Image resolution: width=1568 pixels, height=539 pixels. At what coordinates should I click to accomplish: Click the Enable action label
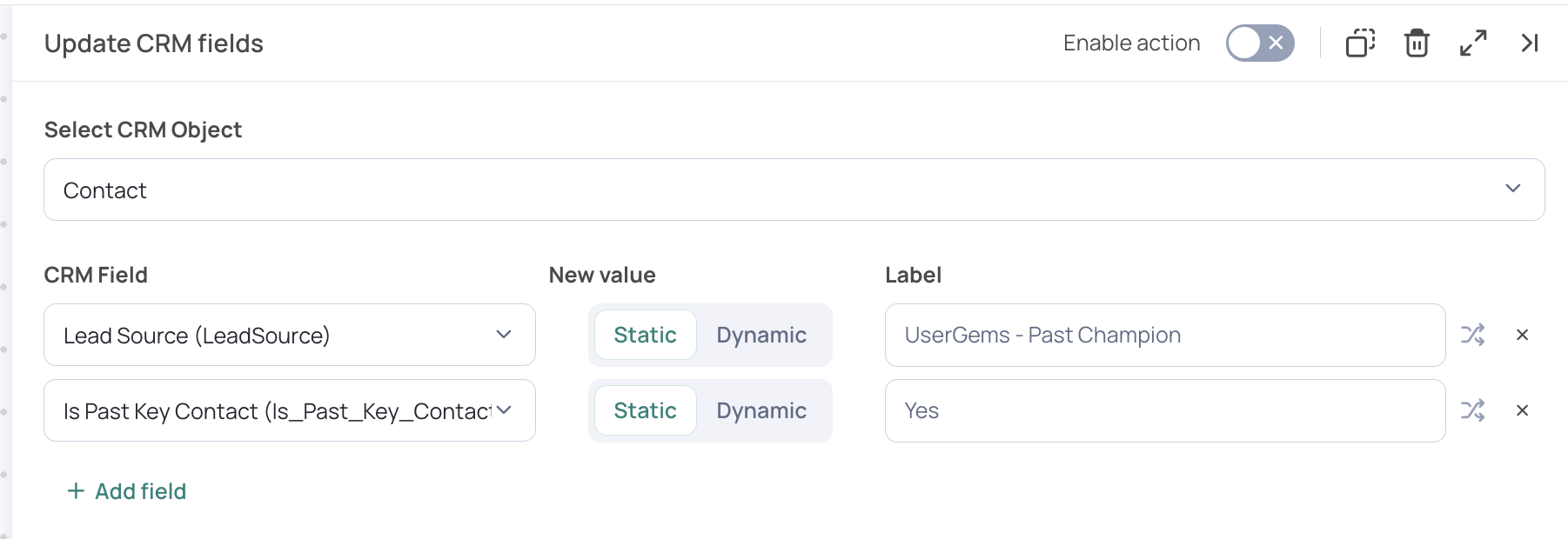tap(1131, 43)
